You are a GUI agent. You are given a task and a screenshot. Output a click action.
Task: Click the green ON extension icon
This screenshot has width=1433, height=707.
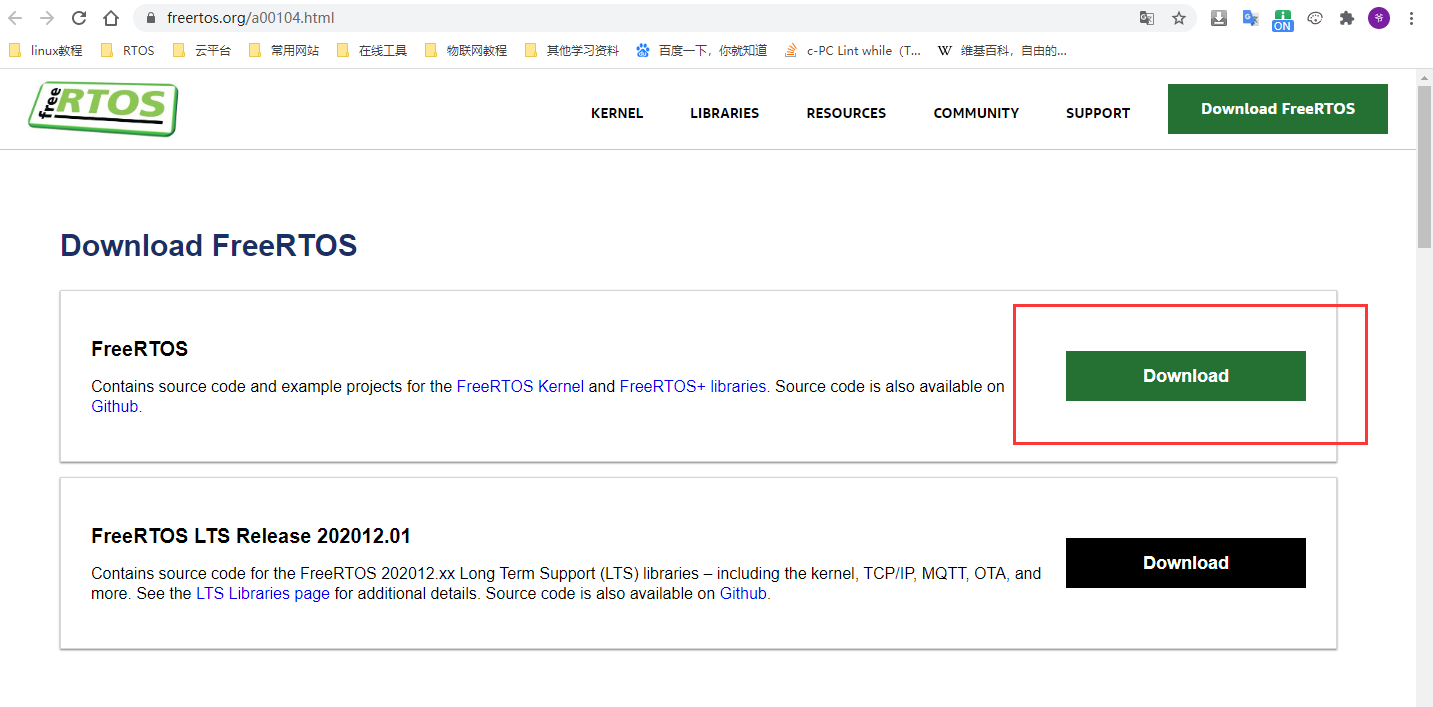[1282, 20]
